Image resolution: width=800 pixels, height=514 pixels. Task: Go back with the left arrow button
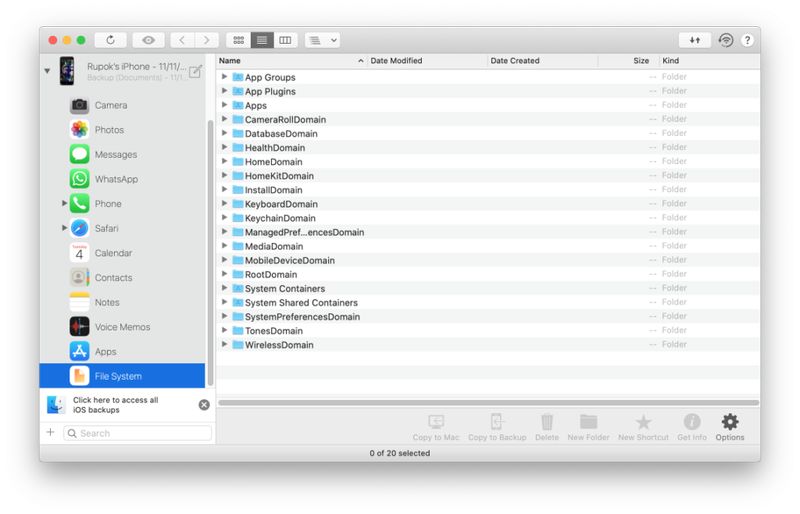pos(182,40)
